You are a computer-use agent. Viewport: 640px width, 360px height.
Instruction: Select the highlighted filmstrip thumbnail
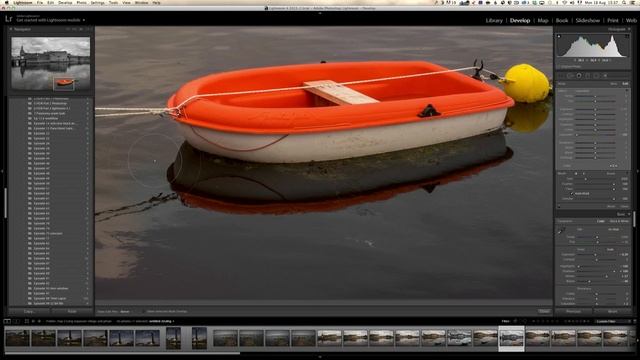point(511,338)
